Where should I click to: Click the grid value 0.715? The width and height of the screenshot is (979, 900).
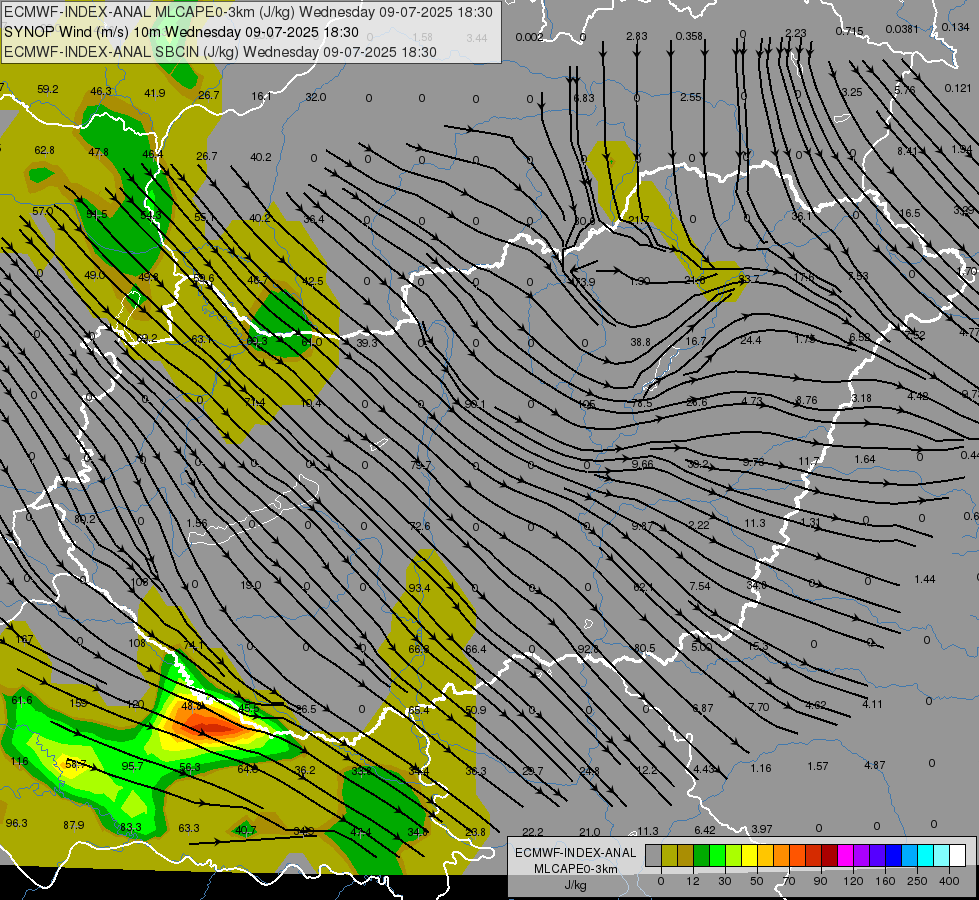(849, 31)
